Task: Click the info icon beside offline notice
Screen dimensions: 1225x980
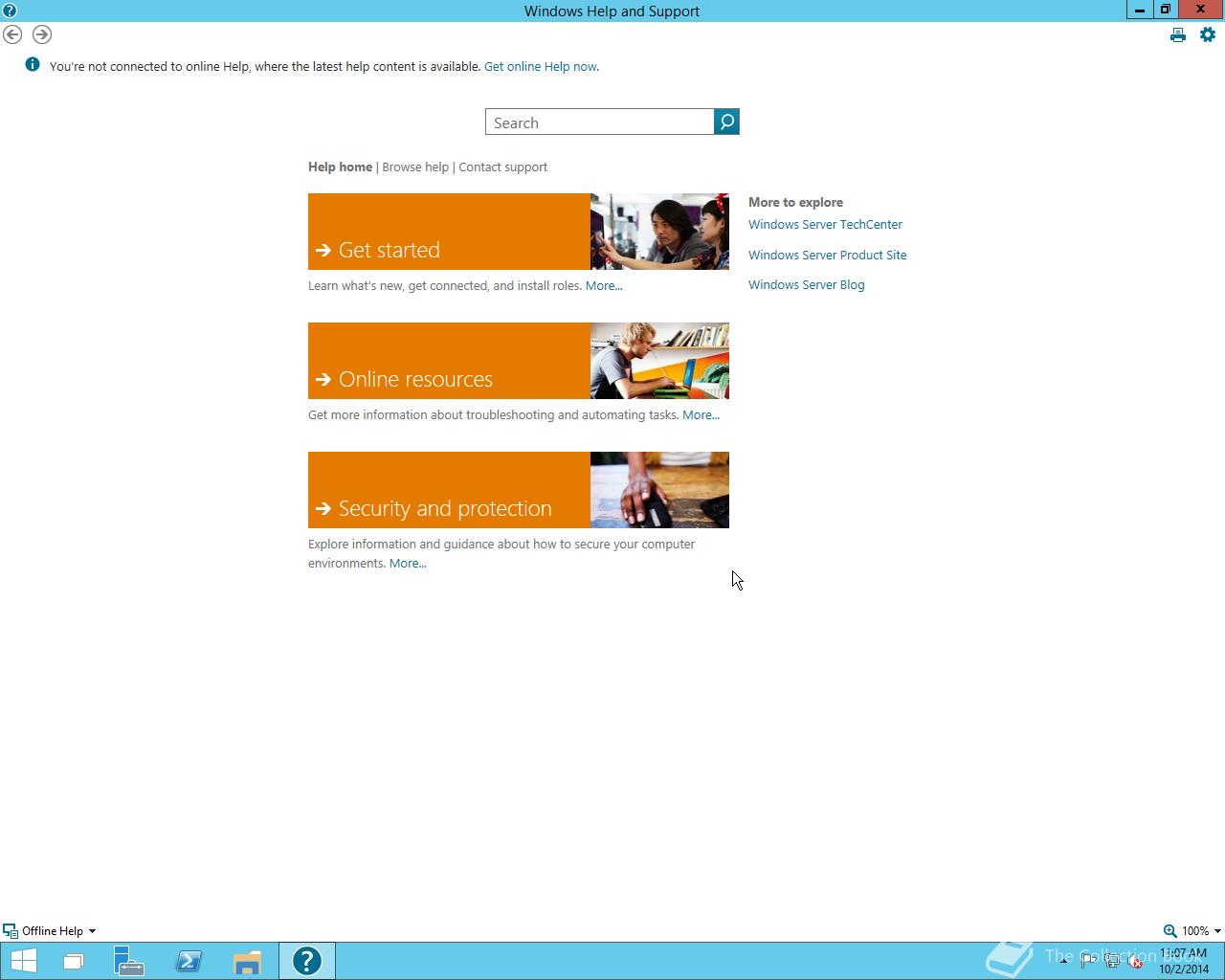Action: tap(33, 65)
